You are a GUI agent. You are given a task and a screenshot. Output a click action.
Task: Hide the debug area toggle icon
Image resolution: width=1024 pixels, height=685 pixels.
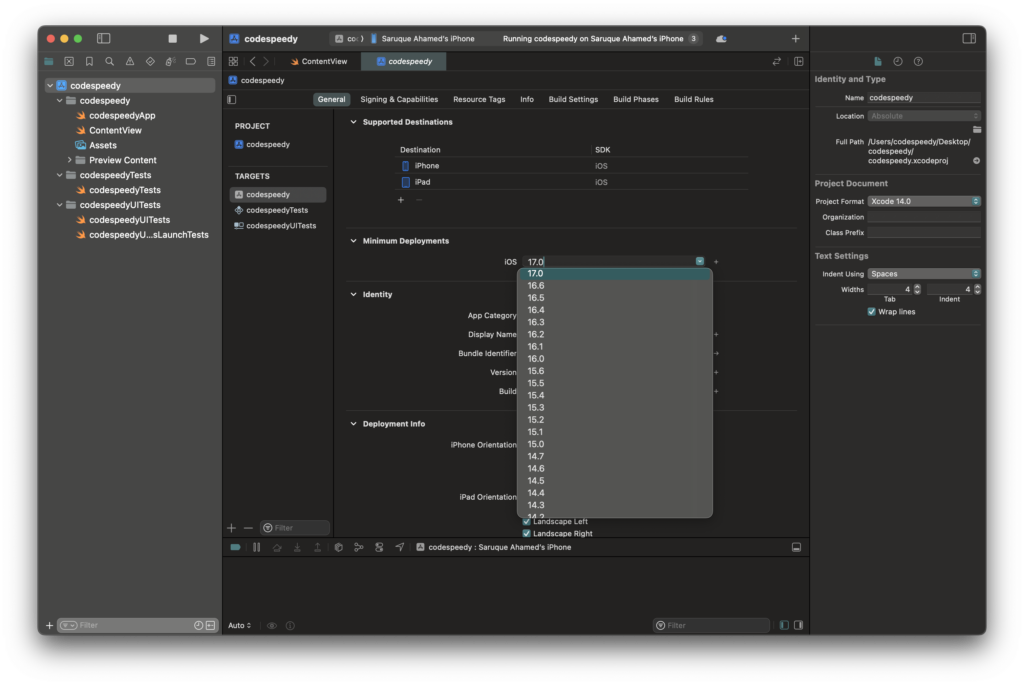point(796,547)
